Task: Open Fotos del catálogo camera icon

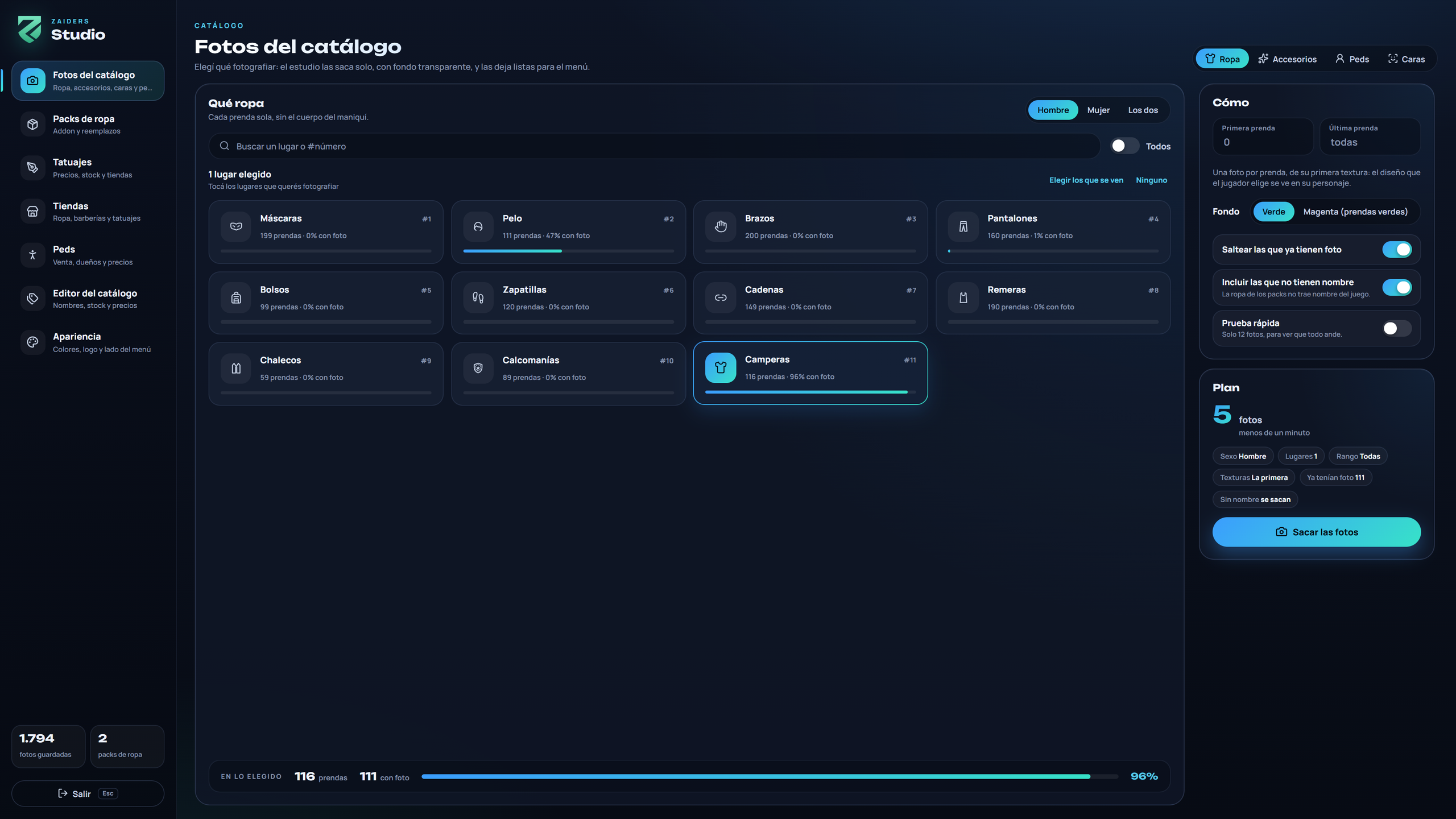Action: coord(33,81)
